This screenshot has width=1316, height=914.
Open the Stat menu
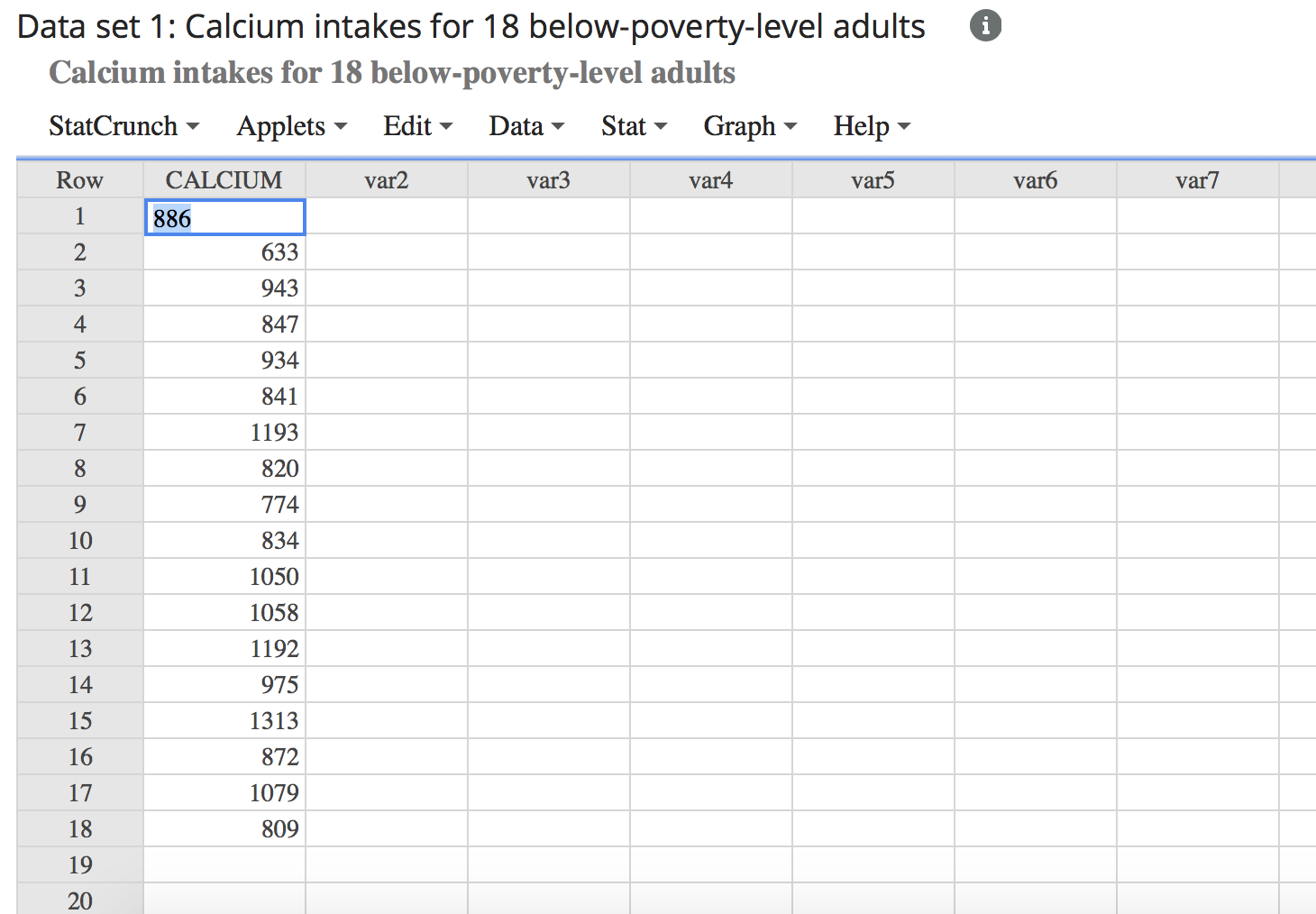634,126
